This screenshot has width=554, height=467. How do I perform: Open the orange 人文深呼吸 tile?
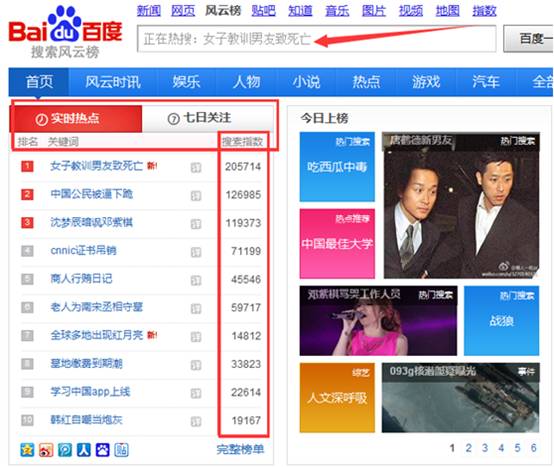tap(337, 398)
